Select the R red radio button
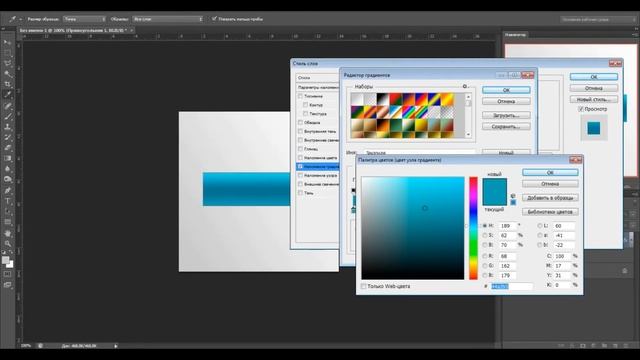Screen dimensions: 640x360 tap(485, 256)
